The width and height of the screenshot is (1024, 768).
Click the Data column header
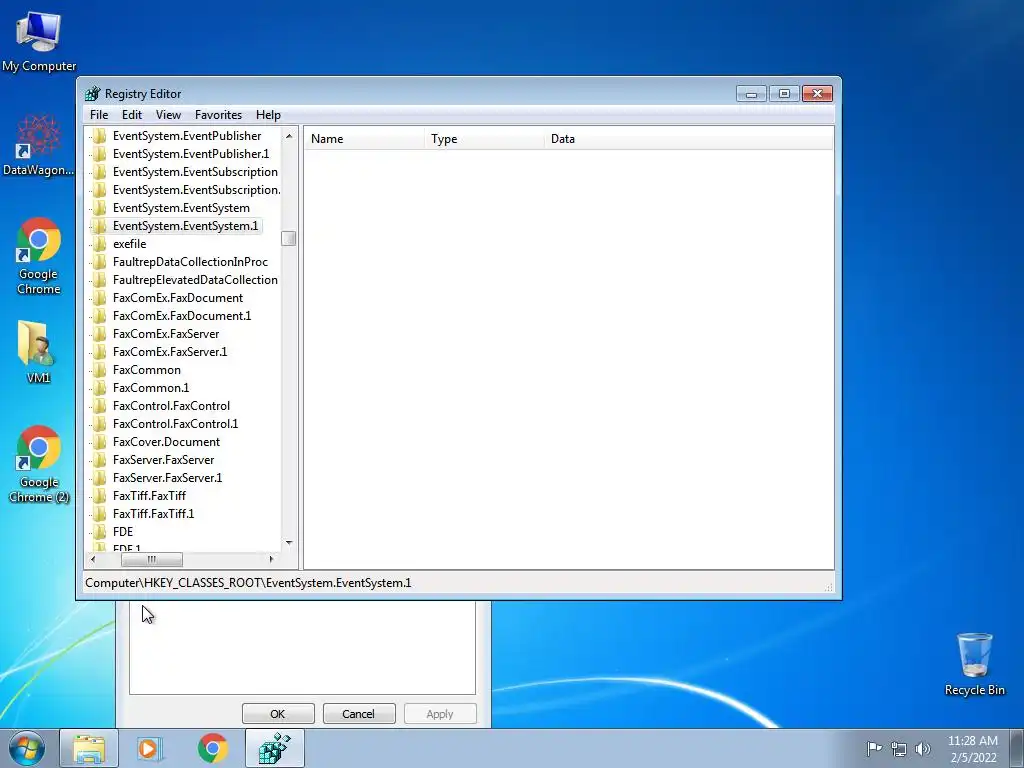[688, 139]
